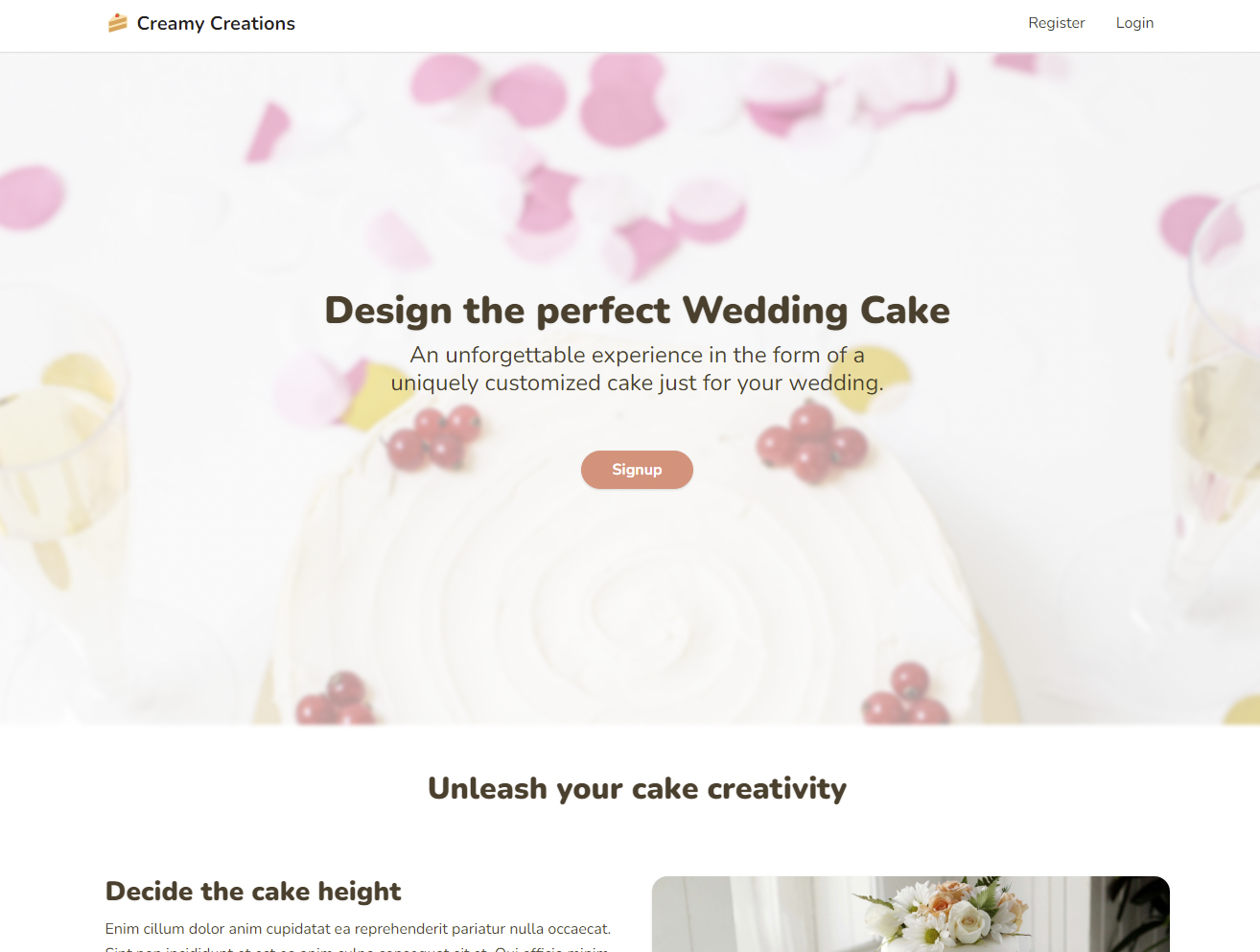Click the hero subtitle about unforgettable experience
Screen dimensions: 1260x952
pos(638,369)
